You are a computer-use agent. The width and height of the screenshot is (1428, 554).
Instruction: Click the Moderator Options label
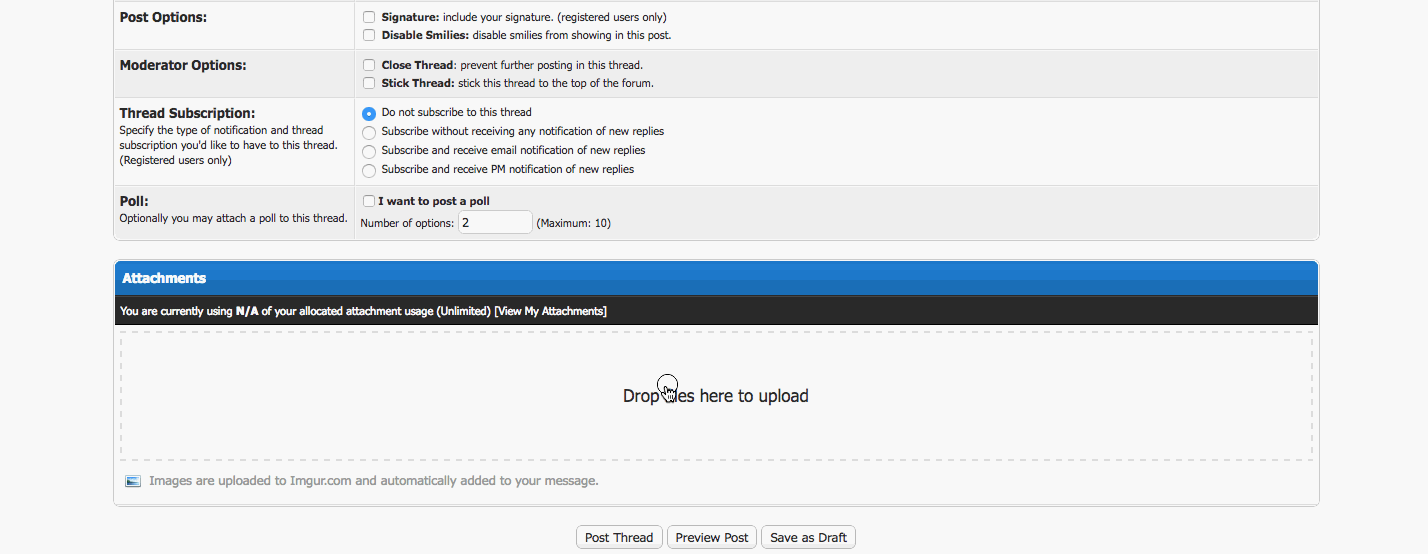point(182,65)
